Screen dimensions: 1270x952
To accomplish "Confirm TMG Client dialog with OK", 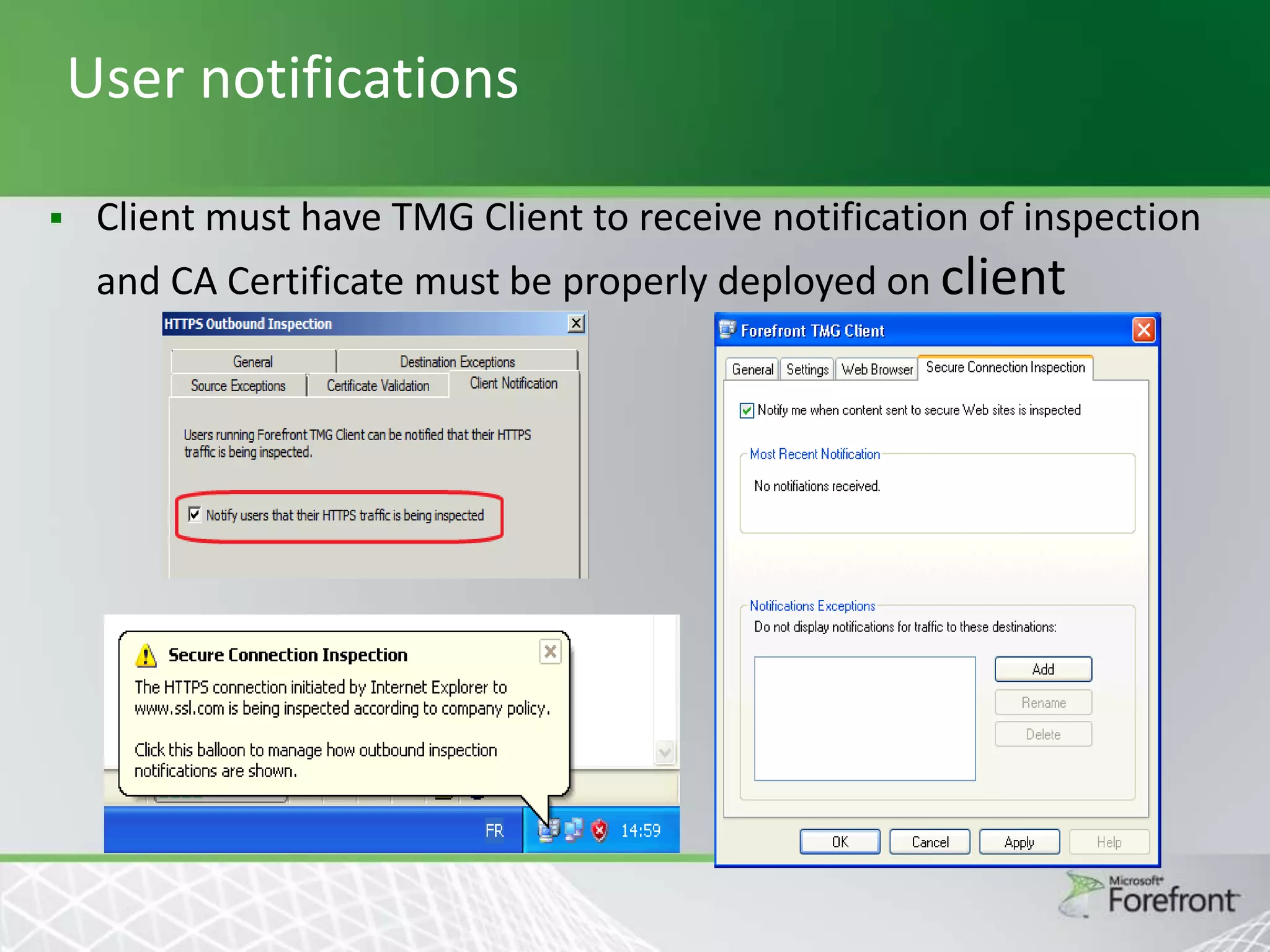I will click(x=840, y=842).
